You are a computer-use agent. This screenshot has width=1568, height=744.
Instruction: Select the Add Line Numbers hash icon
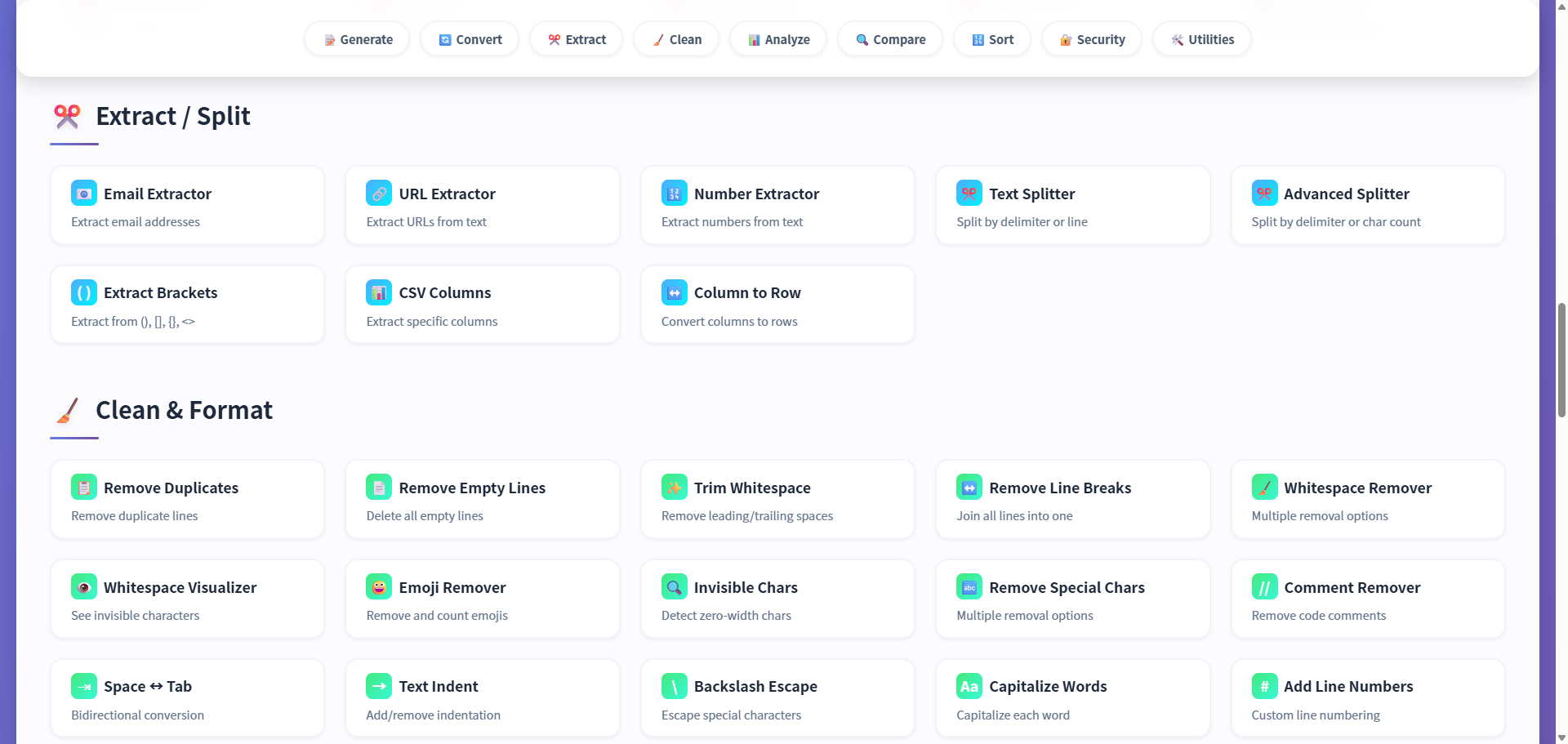[1264, 686]
